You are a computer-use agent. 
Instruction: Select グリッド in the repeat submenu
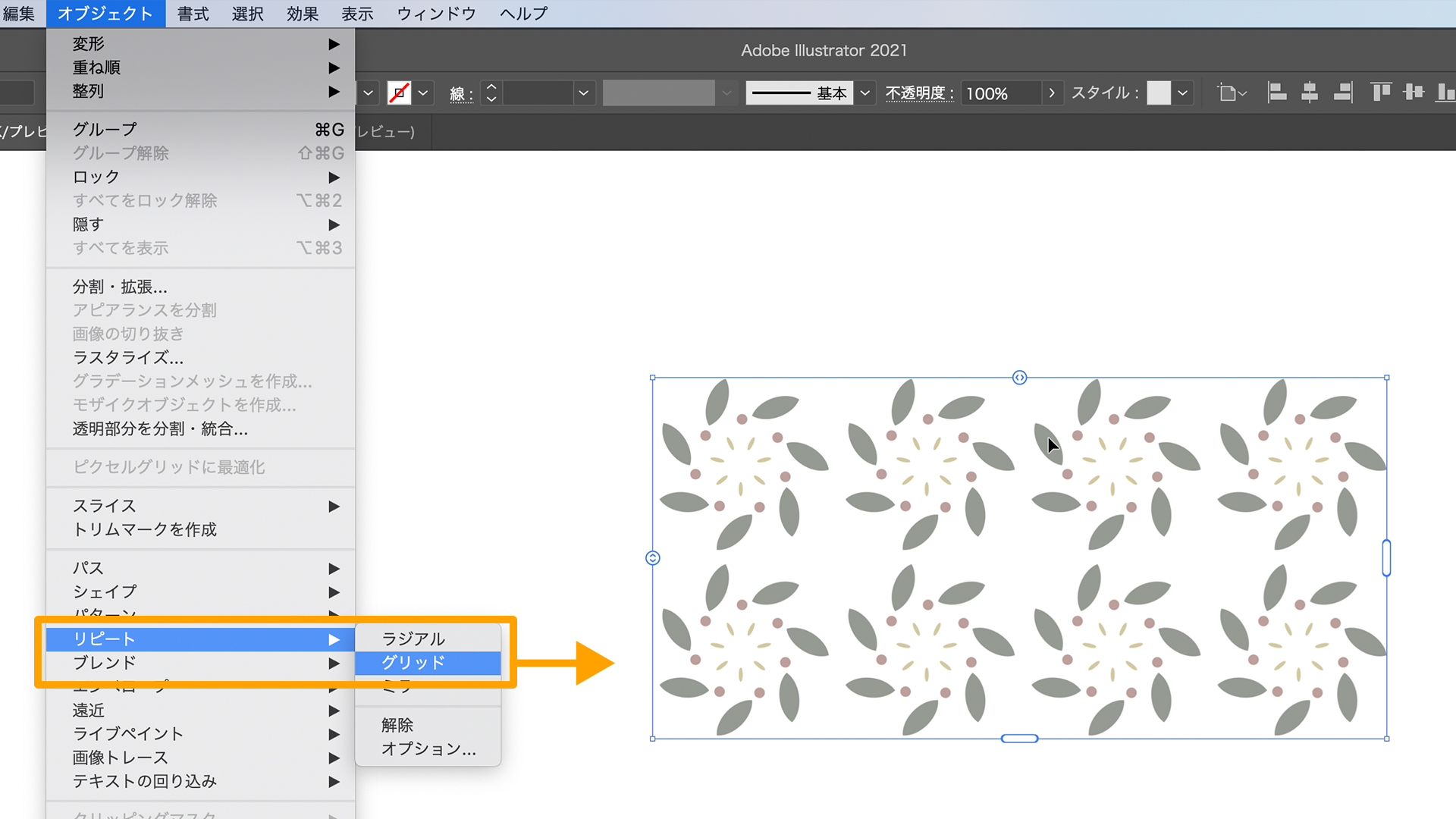coord(413,662)
